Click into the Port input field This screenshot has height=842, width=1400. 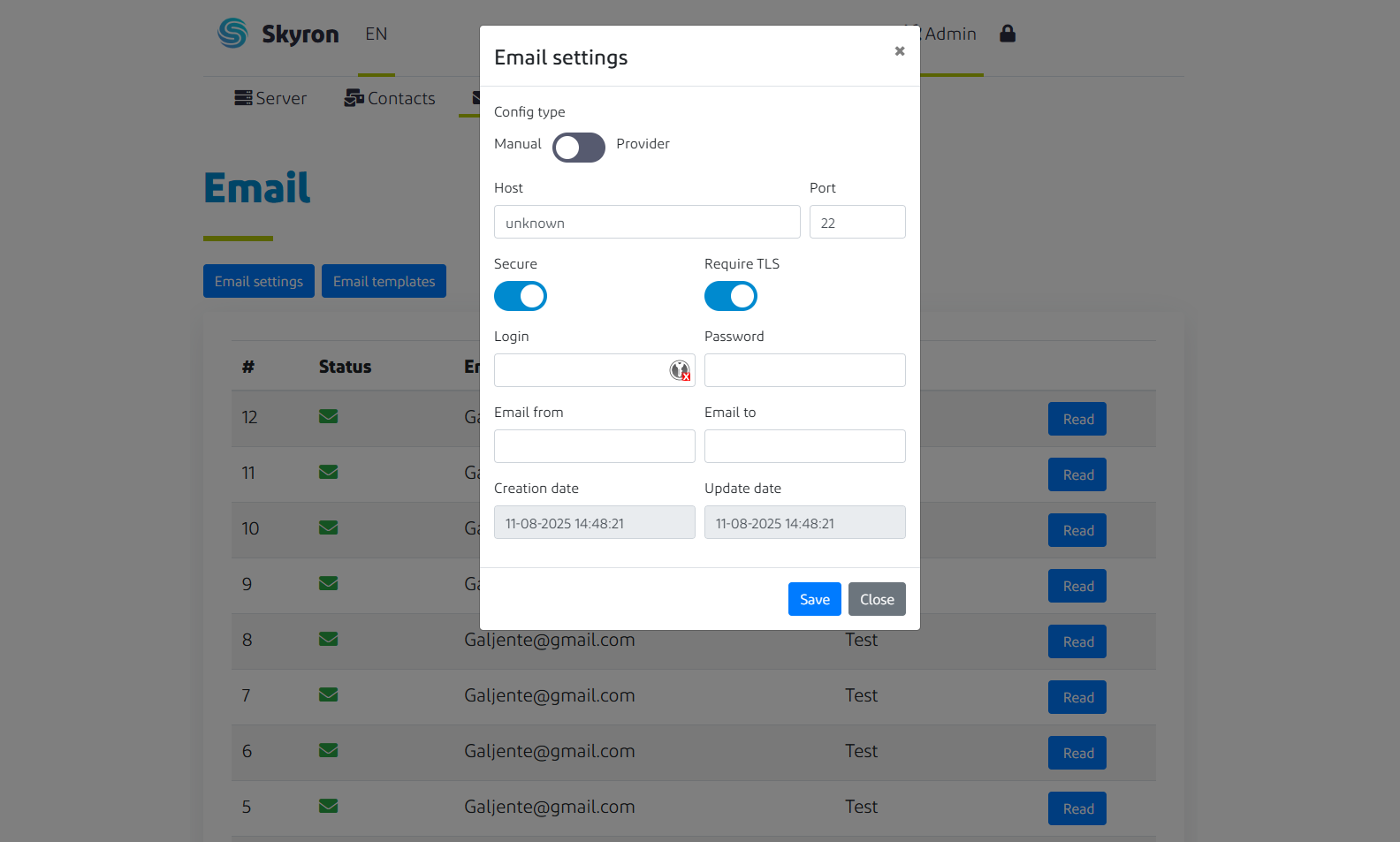(857, 222)
